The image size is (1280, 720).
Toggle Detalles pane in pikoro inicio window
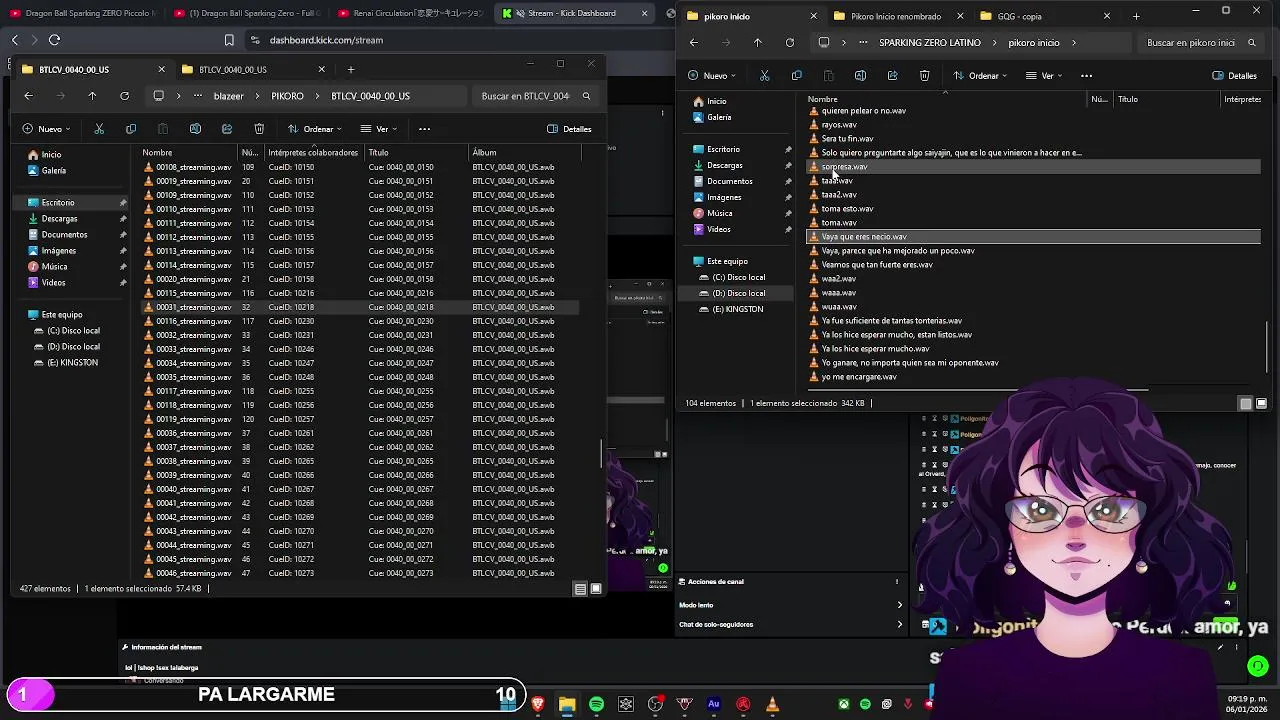1234,76
